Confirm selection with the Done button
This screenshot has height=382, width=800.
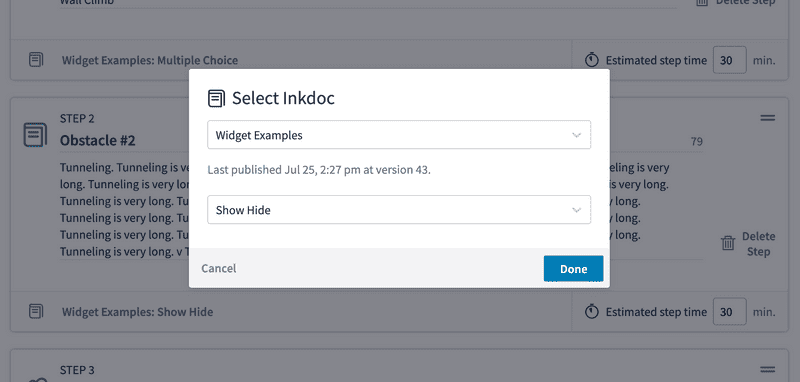click(x=573, y=269)
